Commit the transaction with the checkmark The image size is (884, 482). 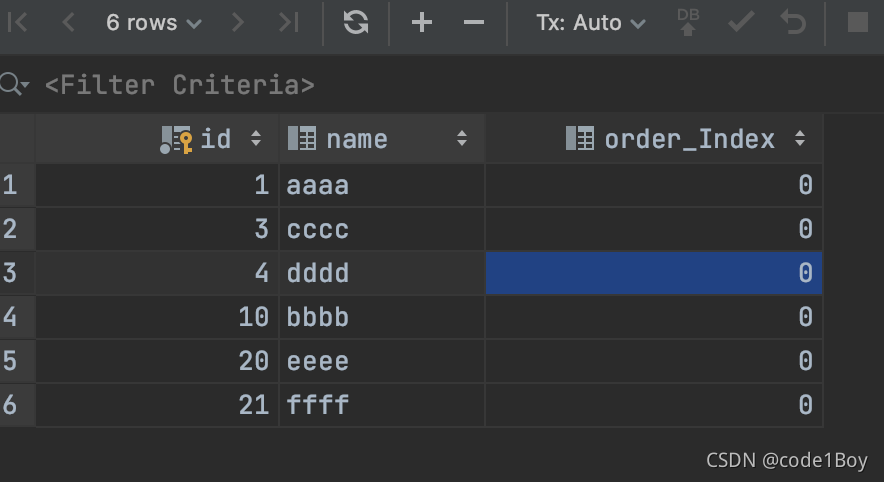(741, 23)
